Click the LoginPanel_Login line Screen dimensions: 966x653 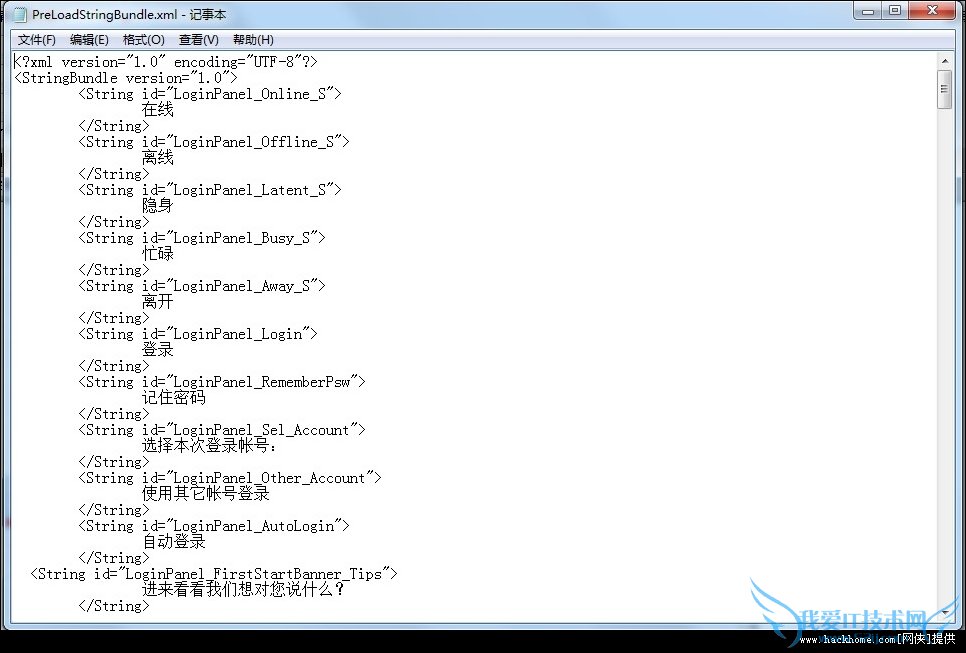[198, 334]
